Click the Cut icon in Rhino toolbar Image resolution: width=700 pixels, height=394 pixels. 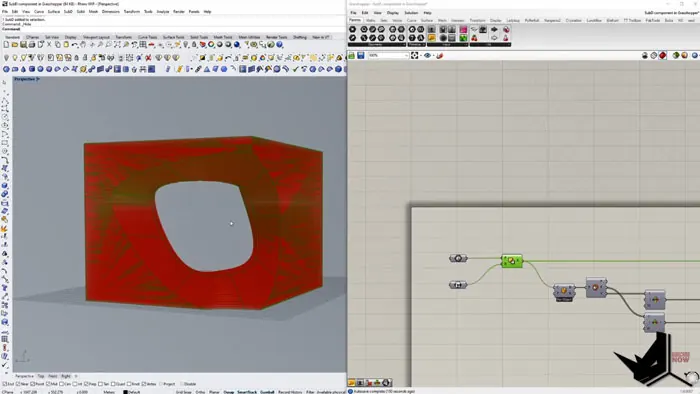click(x=49, y=45)
